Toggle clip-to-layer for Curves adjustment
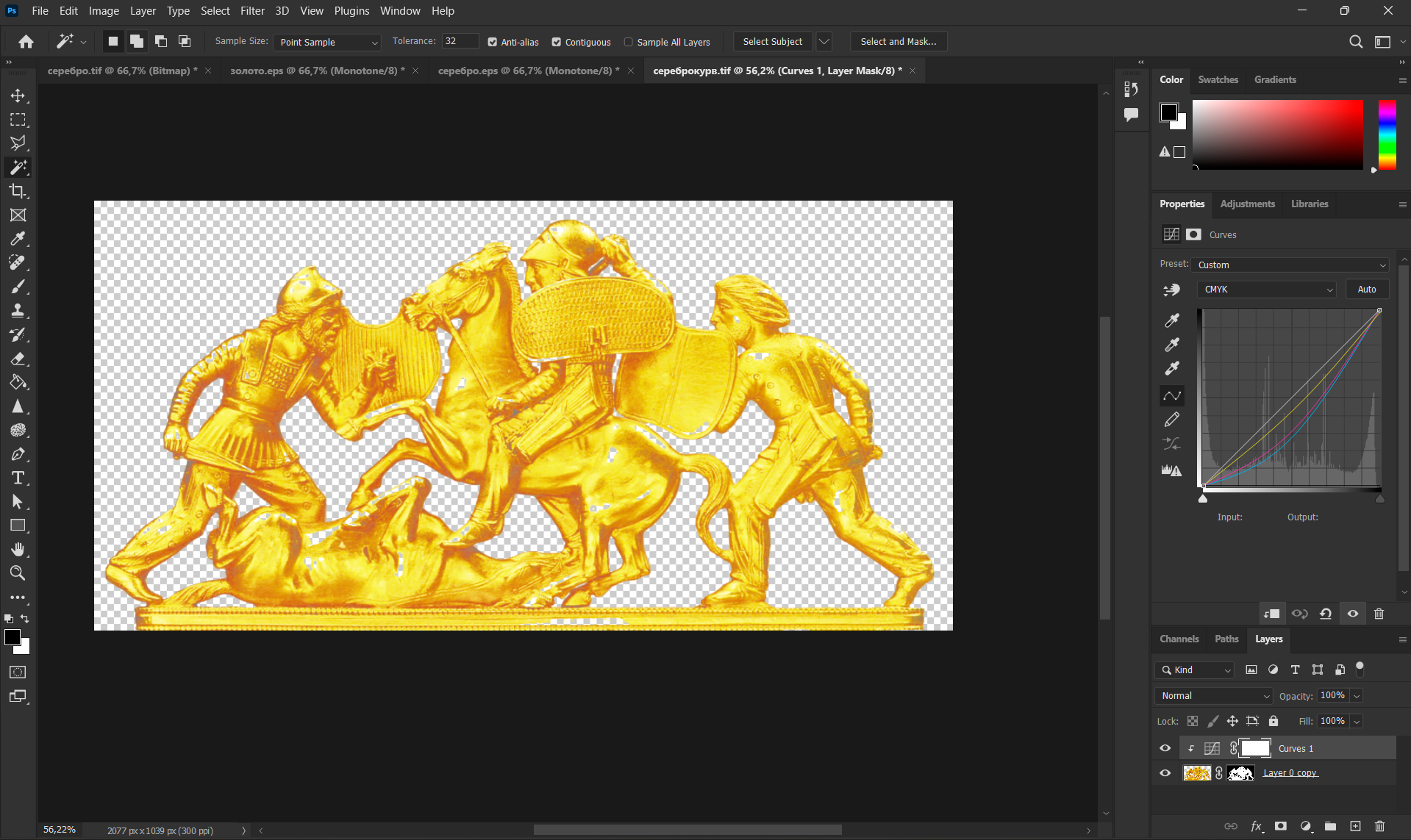The height and width of the screenshot is (840, 1411). click(x=1272, y=614)
